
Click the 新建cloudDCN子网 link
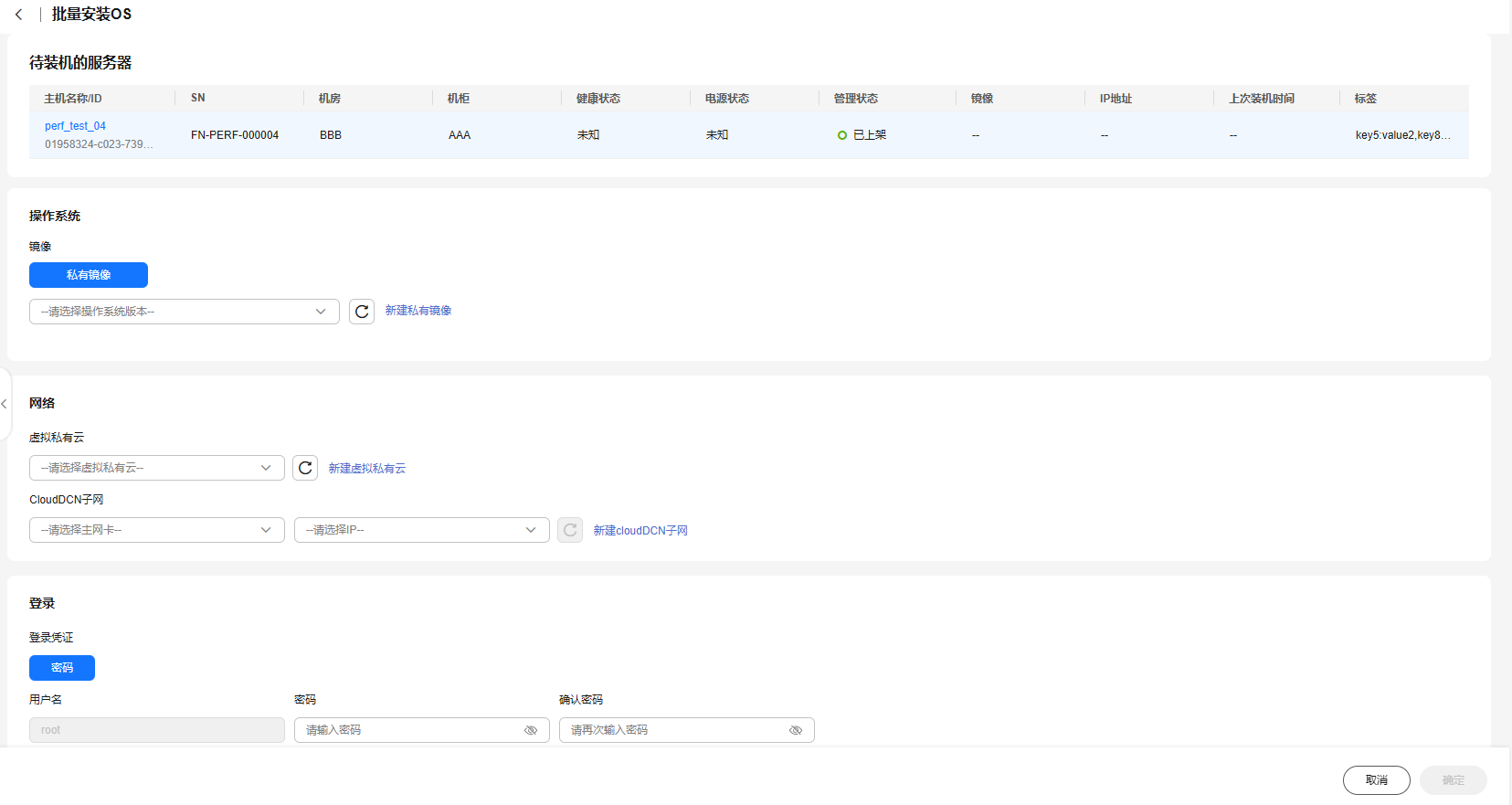(x=640, y=530)
